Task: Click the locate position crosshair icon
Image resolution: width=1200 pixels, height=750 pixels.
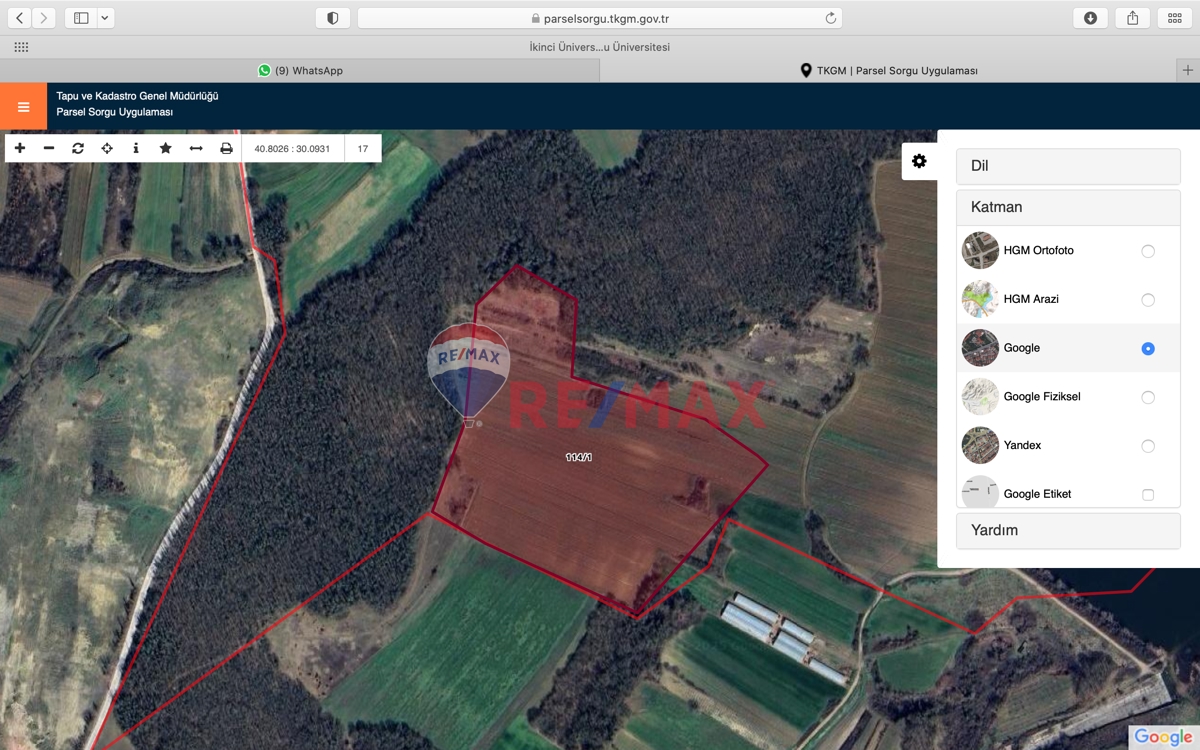Action: pyautogui.click(x=107, y=148)
